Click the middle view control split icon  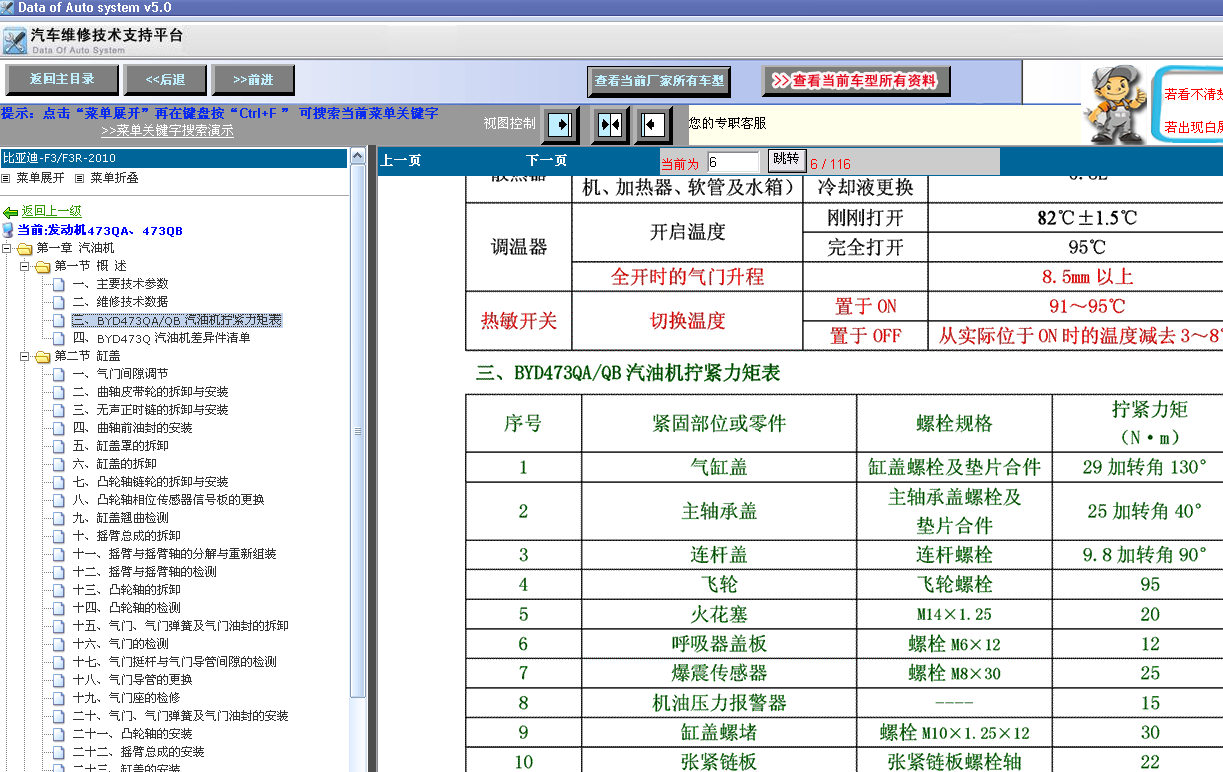pyautogui.click(x=609, y=125)
